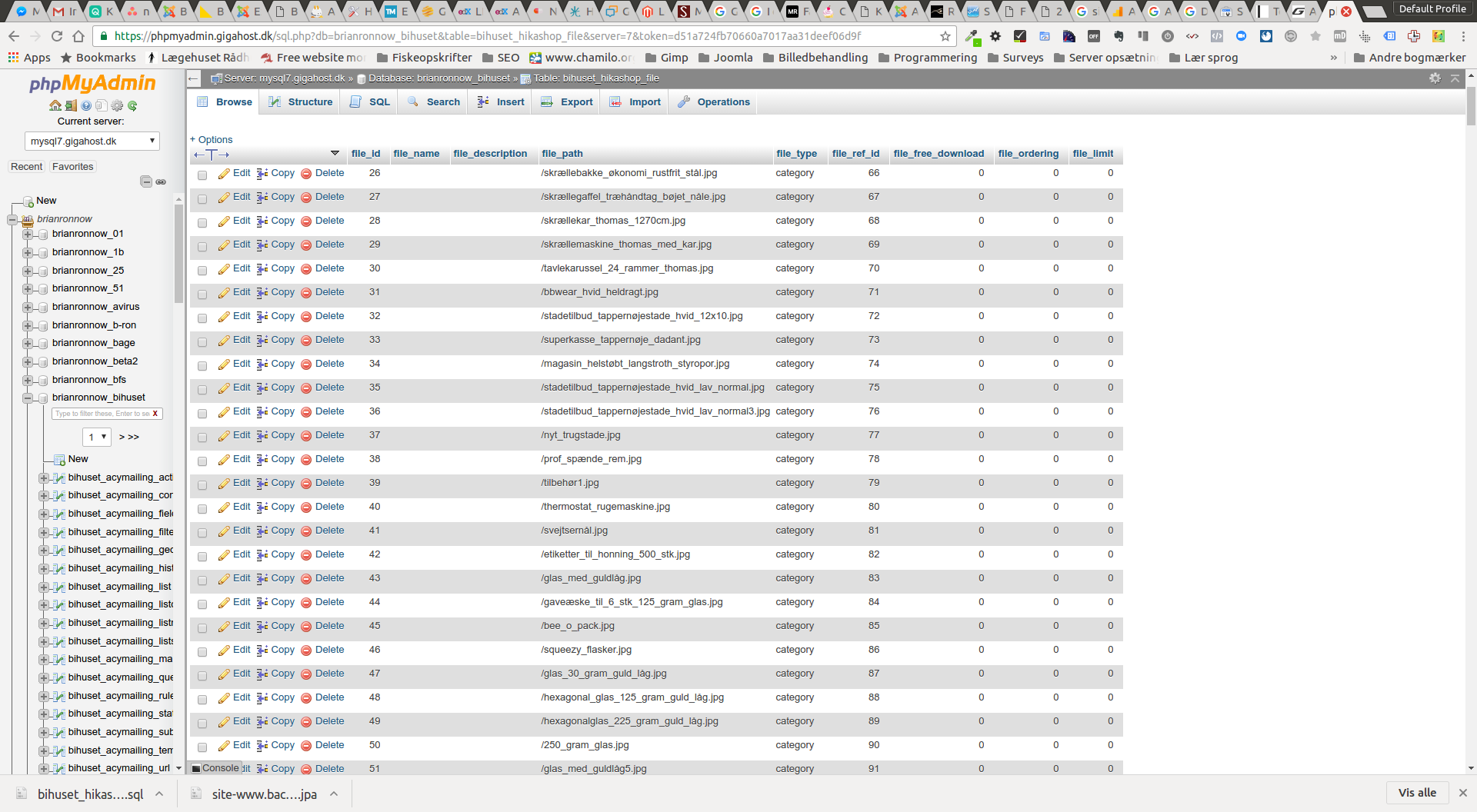The height and width of the screenshot is (812, 1477).
Task: Click the log out door icon
Action: (71, 105)
